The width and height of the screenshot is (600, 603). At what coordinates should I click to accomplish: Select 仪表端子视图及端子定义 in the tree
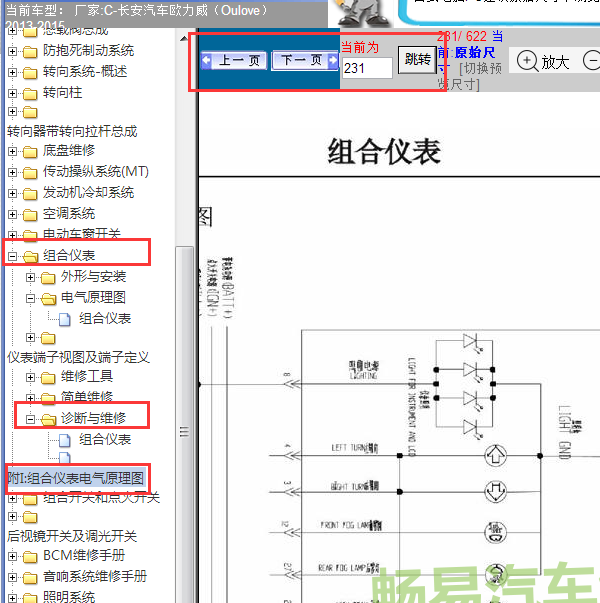(x=78, y=357)
